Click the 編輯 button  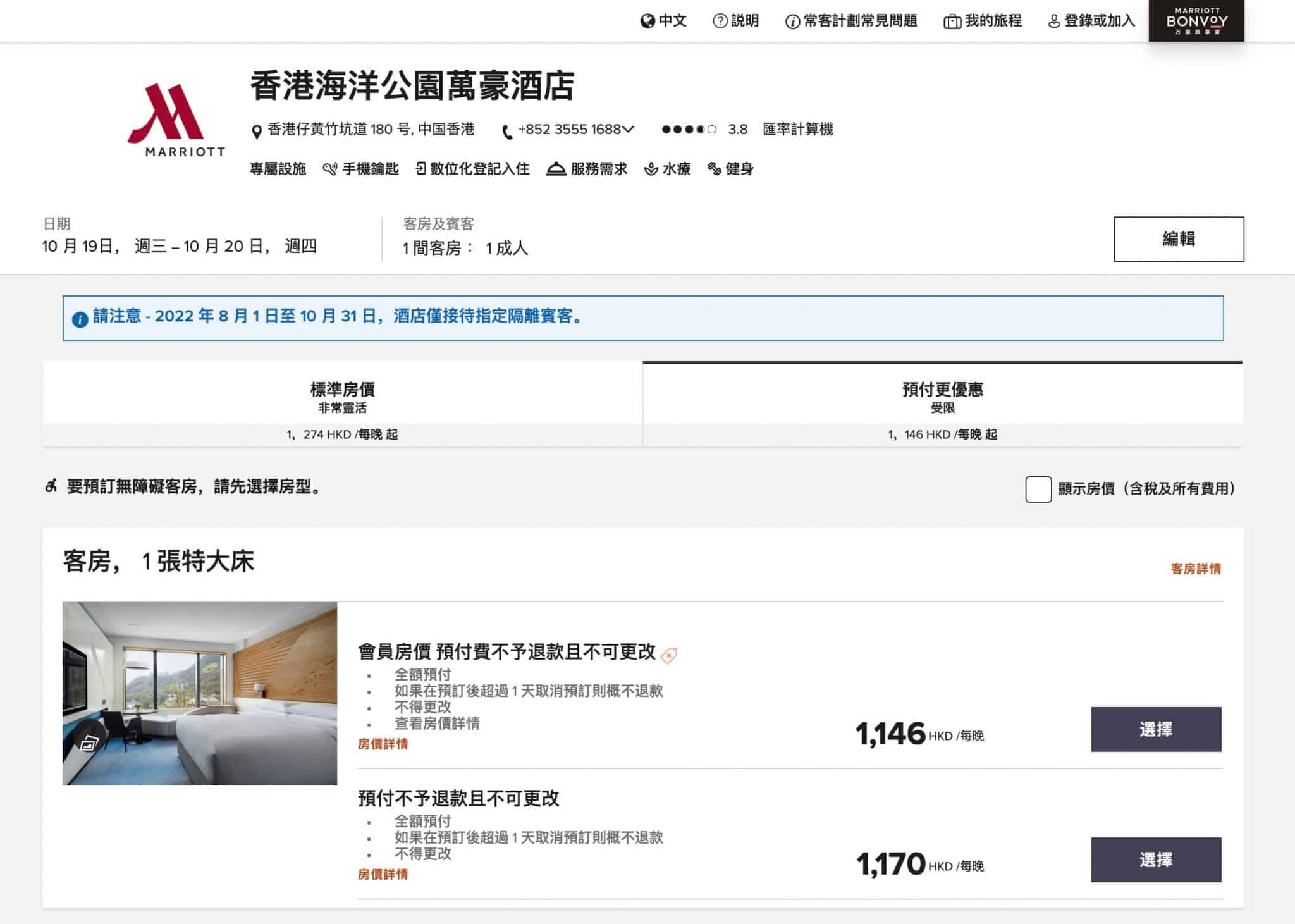[x=1179, y=239]
